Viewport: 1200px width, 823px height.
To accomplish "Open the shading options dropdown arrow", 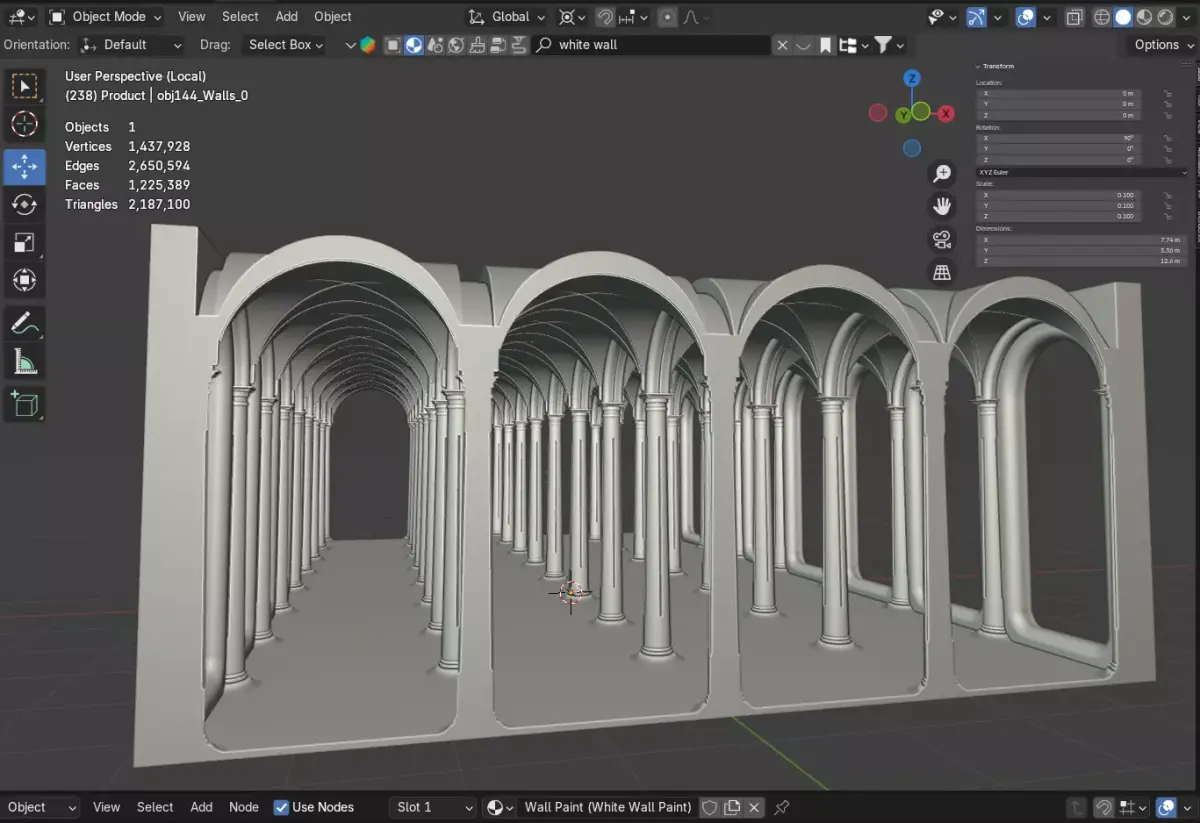I will (x=1187, y=17).
